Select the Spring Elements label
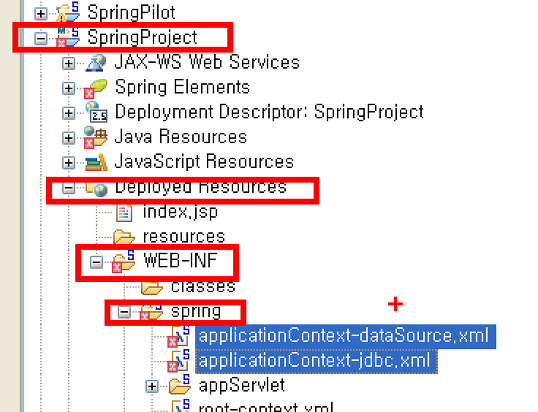 pyautogui.click(x=183, y=87)
